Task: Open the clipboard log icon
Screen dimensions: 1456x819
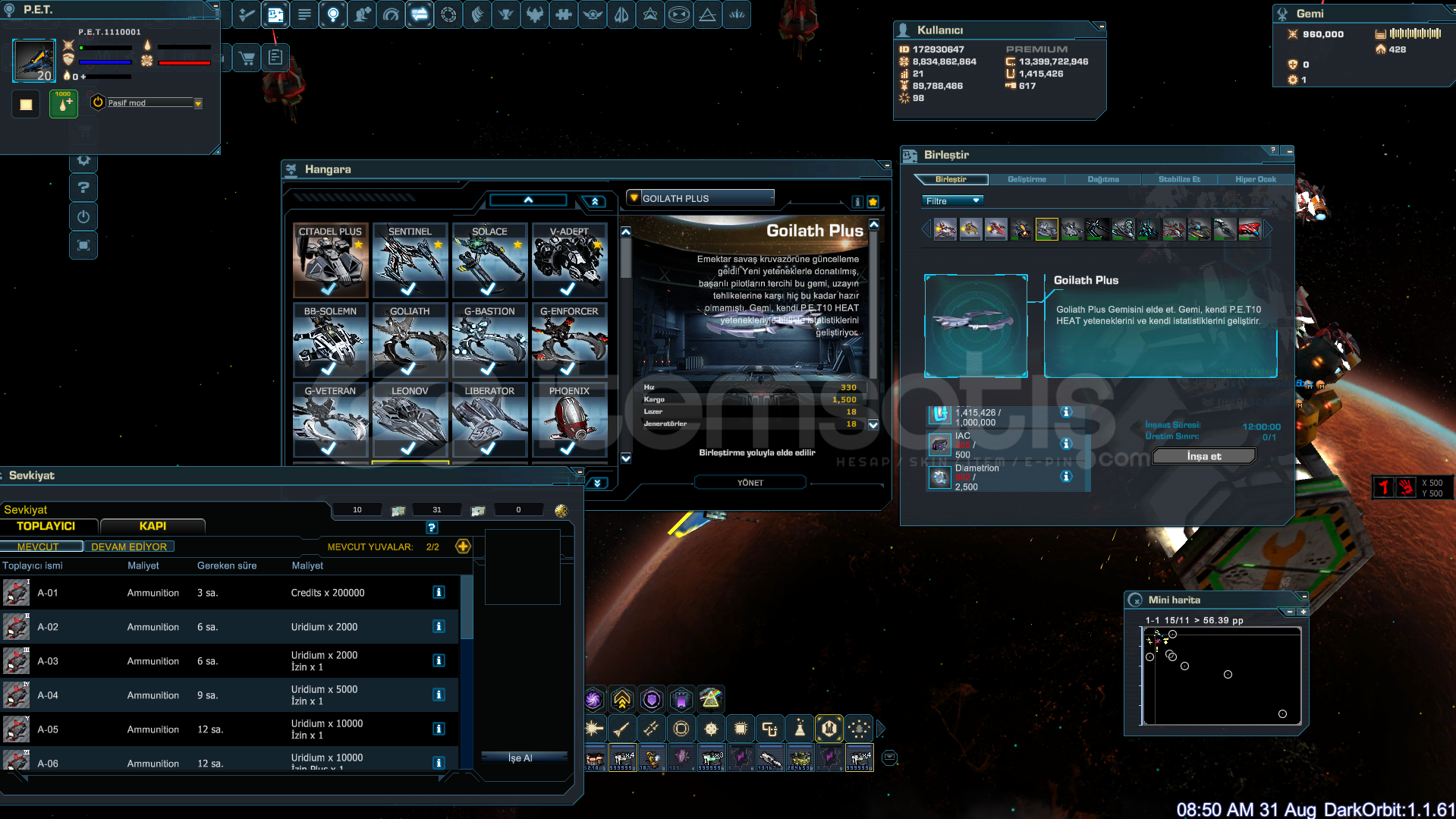Action: (x=275, y=58)
